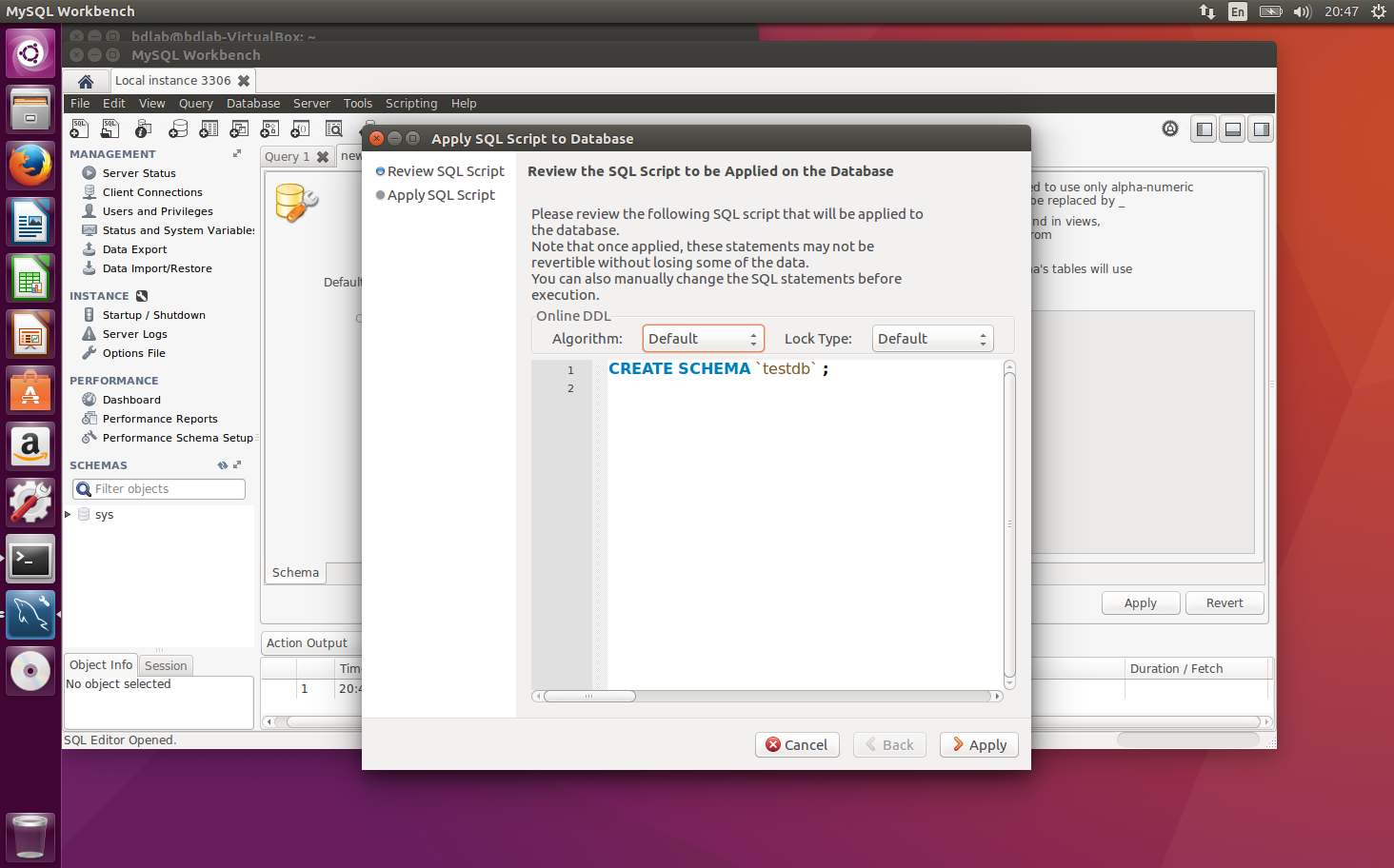1394x868 pixels.
Task: Open the File menu
Action: coord(80,104)
